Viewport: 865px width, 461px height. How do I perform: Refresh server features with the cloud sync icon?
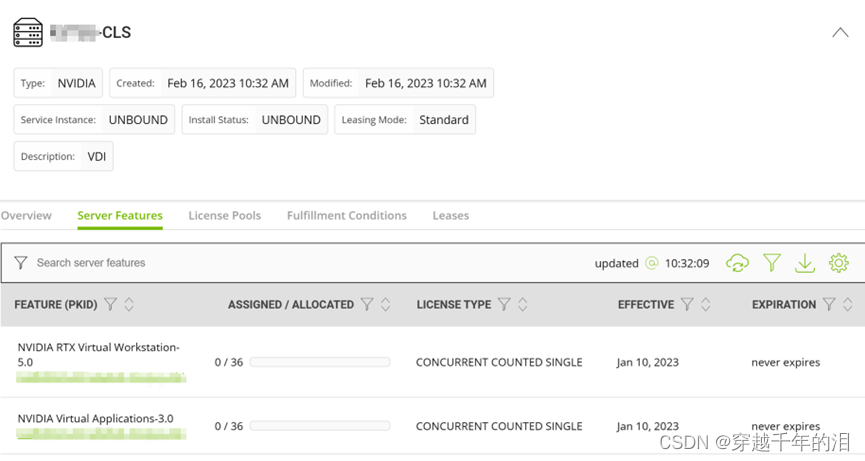click(x=737, y=263)
